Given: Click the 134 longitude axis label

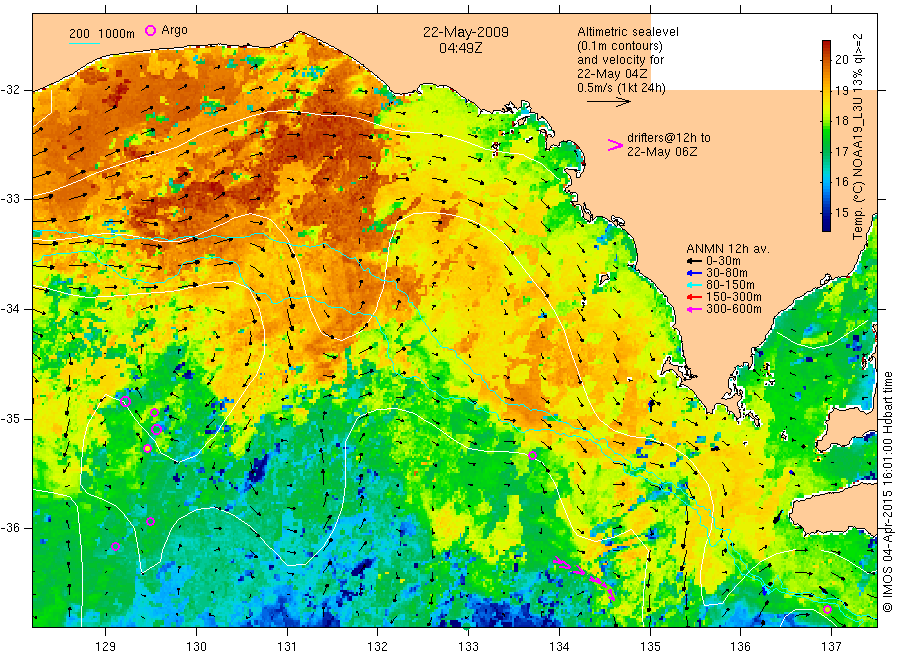Looking at the screenshot, I should point(559,647).
